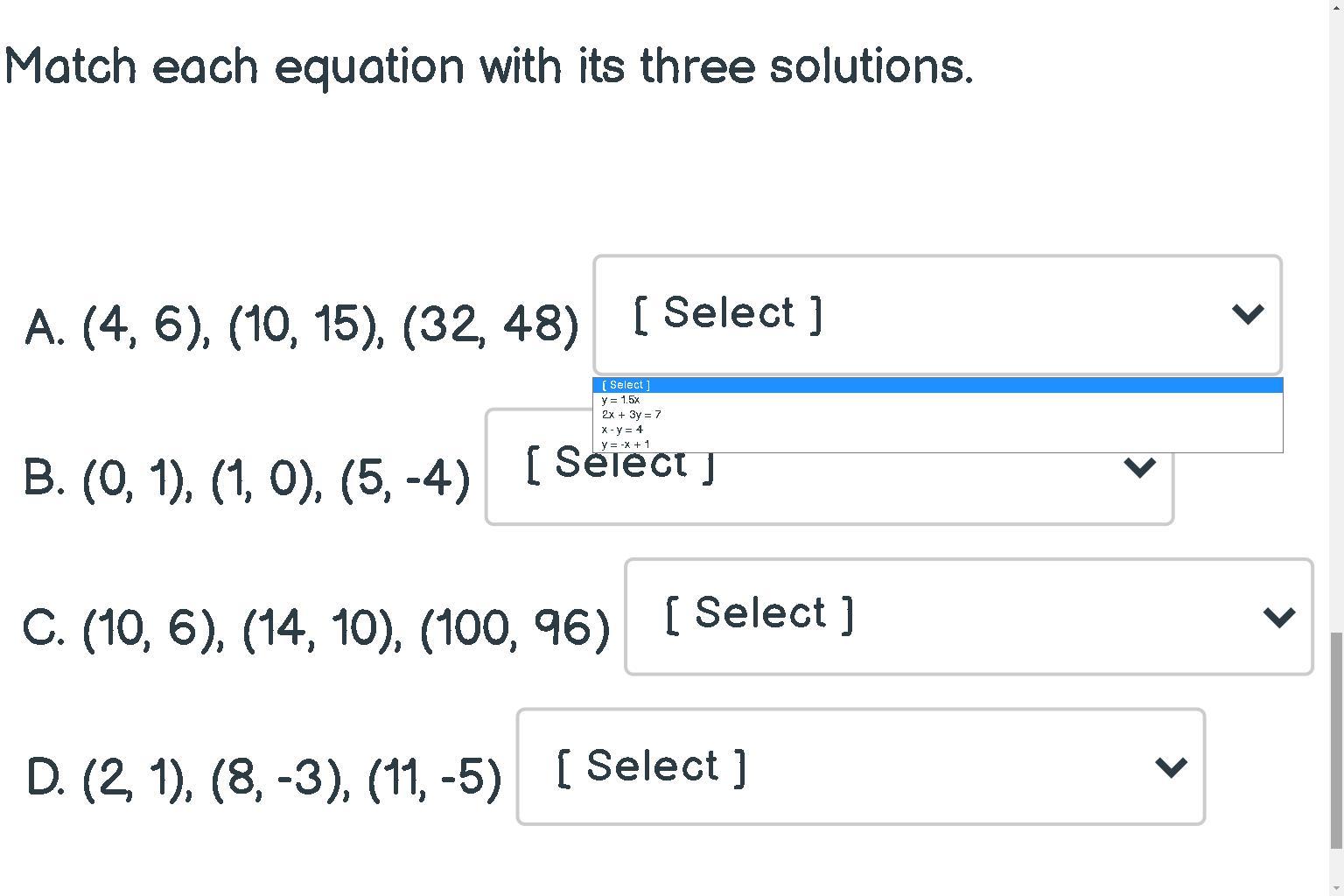1344x896 pixels.
Task: Click the chevron arrow in row D's dropdown
Action: [1171, 767]
